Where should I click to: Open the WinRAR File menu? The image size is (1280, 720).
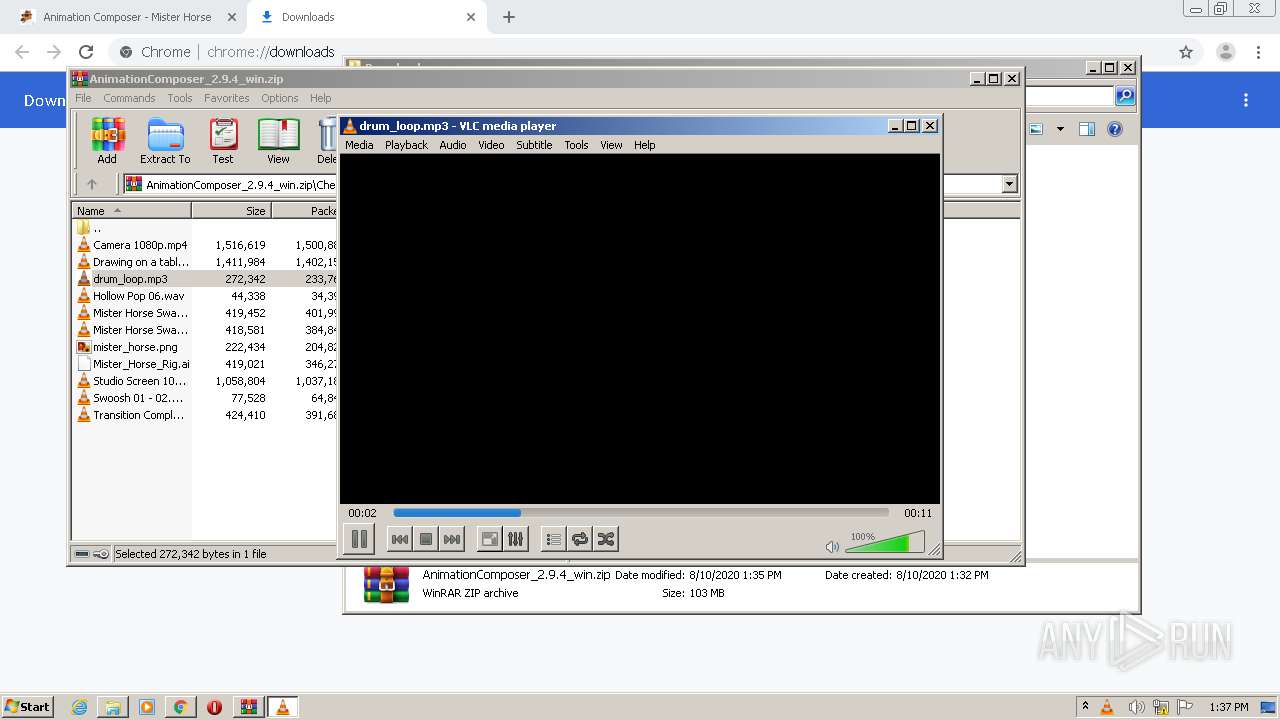[83, 98]
